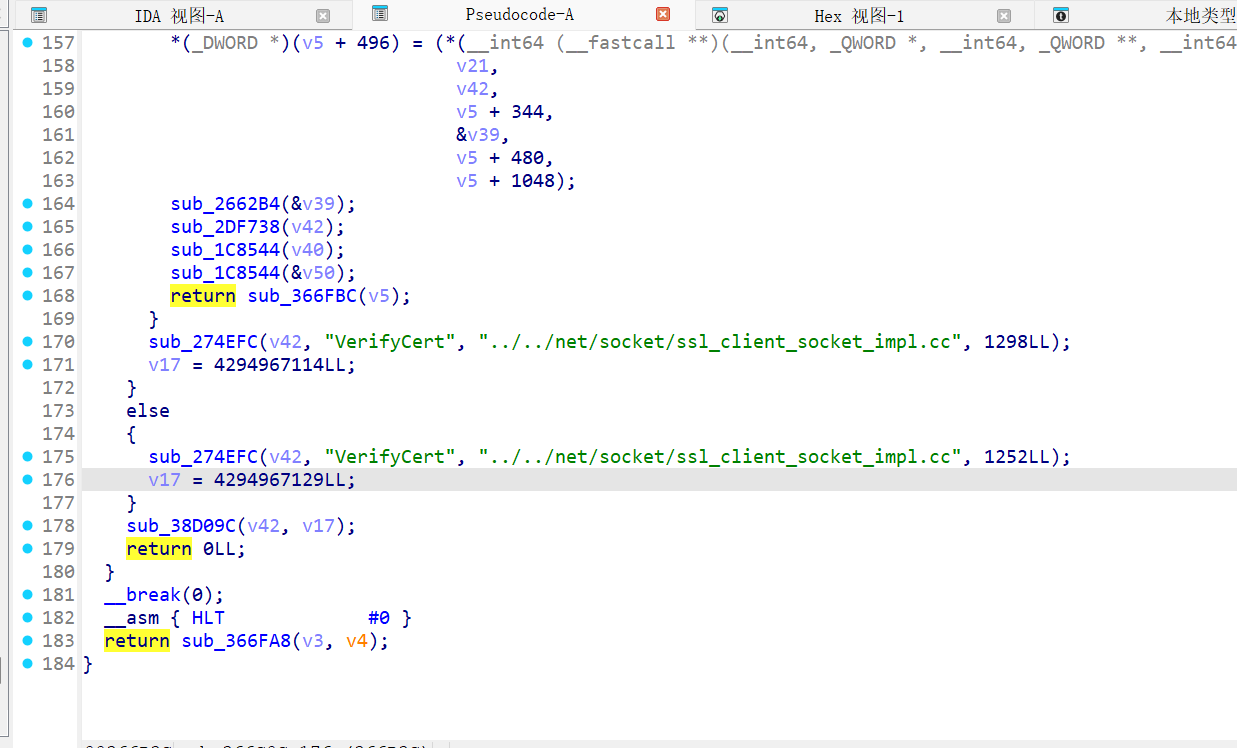Toggle breakpoint dot on line 183
Image resolution: width=1237 pixels, height=748 pixels.
click(x=27, y=641)
